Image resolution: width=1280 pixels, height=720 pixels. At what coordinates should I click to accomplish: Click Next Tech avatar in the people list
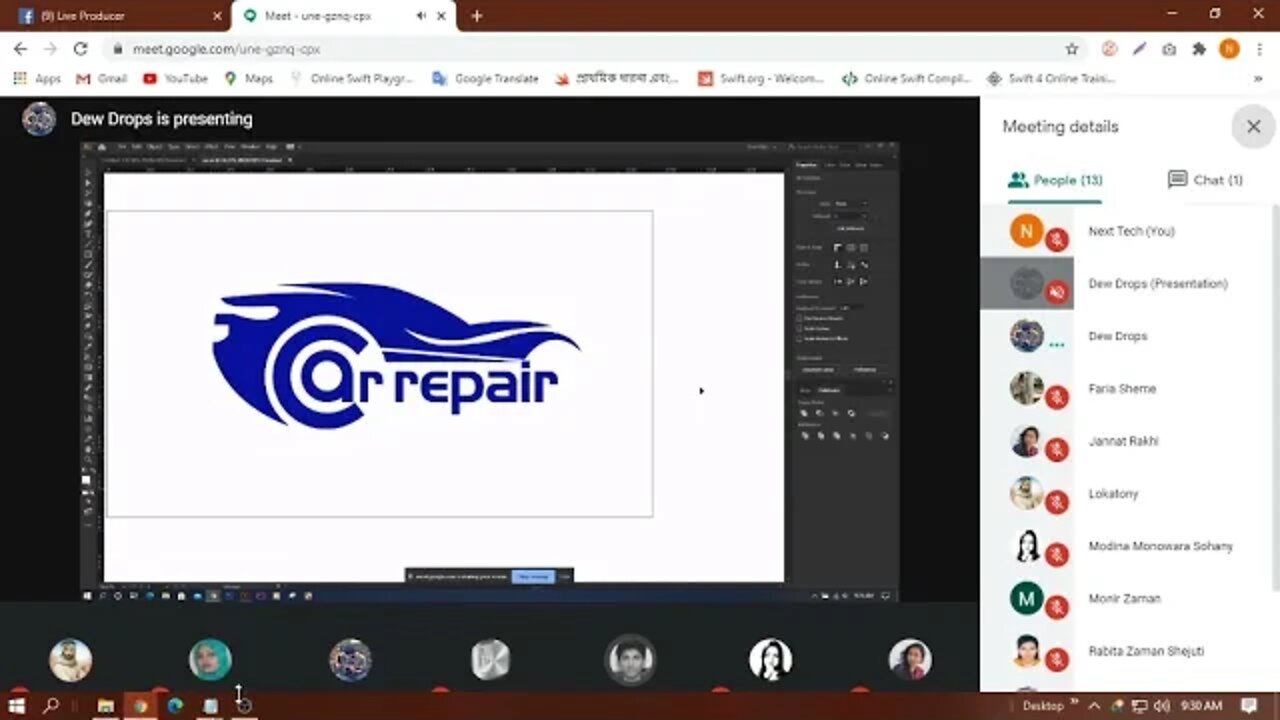click(1026, 231)
